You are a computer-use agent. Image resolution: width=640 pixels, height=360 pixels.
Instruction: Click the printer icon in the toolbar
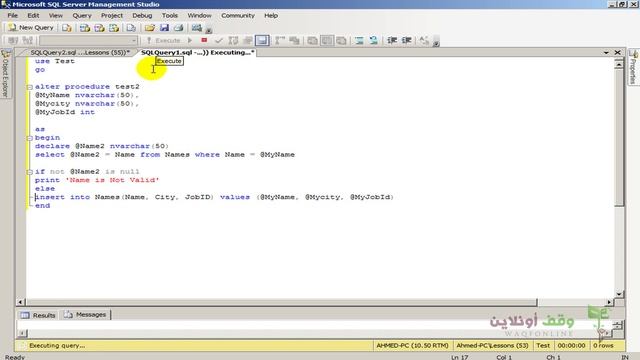[178, 28]
